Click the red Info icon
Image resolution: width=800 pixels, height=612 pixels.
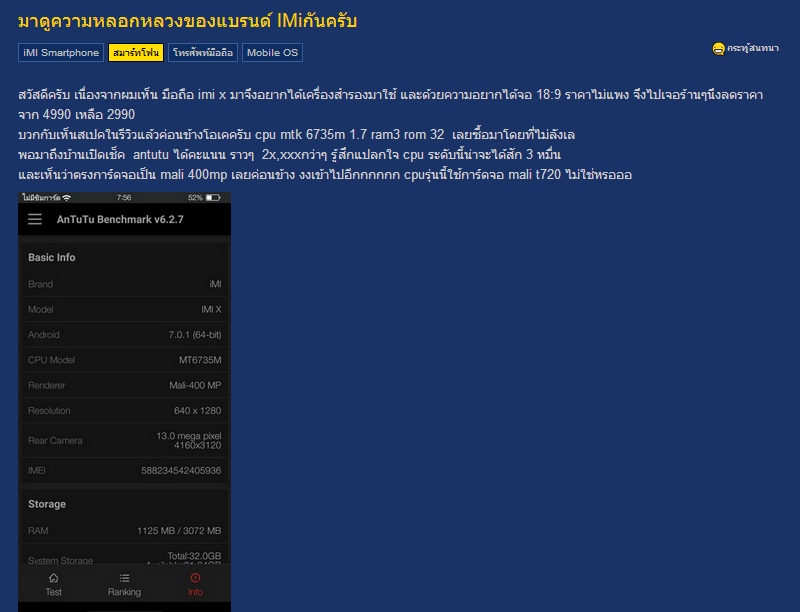click(x=195, y=578)
